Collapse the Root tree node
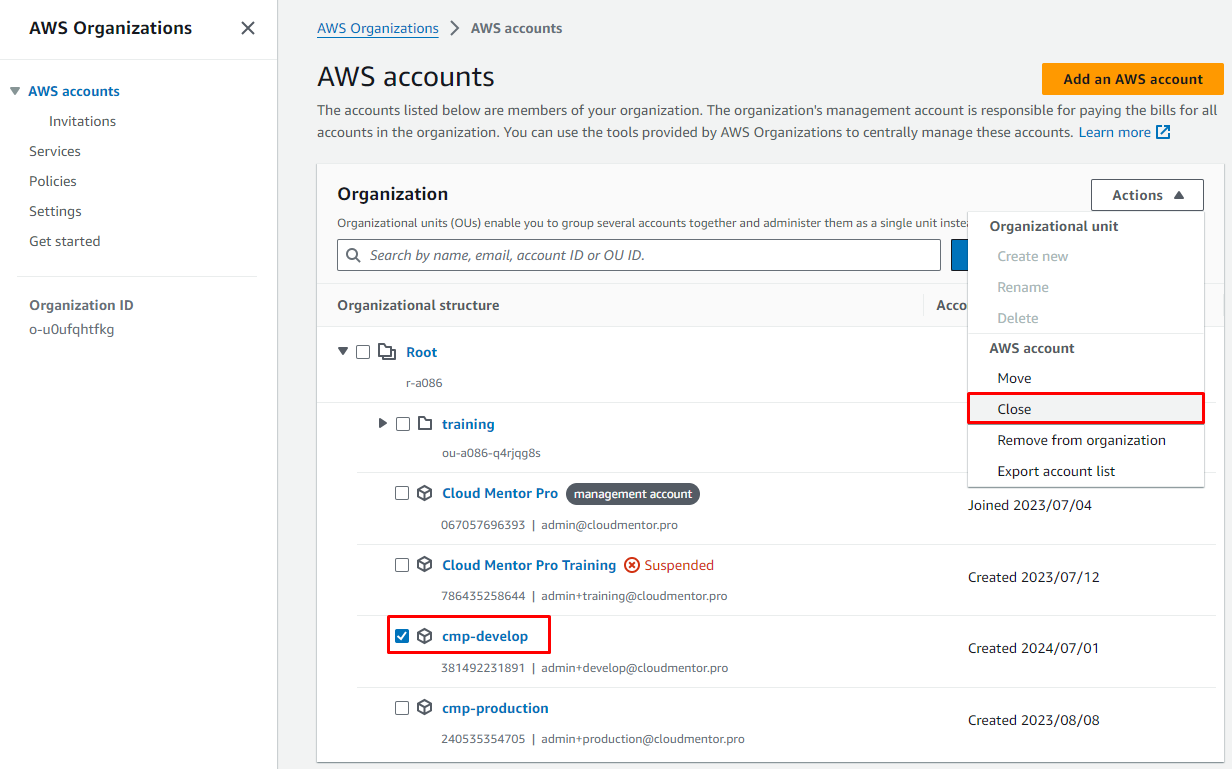1232x769 pixels. point(343,352)
